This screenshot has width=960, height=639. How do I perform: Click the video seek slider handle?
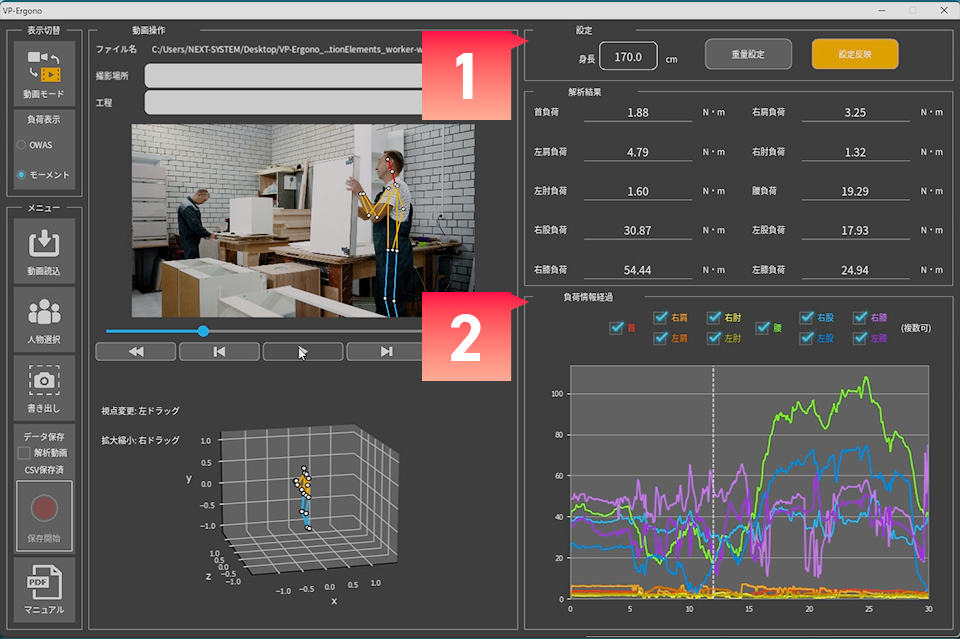[203, 330]
